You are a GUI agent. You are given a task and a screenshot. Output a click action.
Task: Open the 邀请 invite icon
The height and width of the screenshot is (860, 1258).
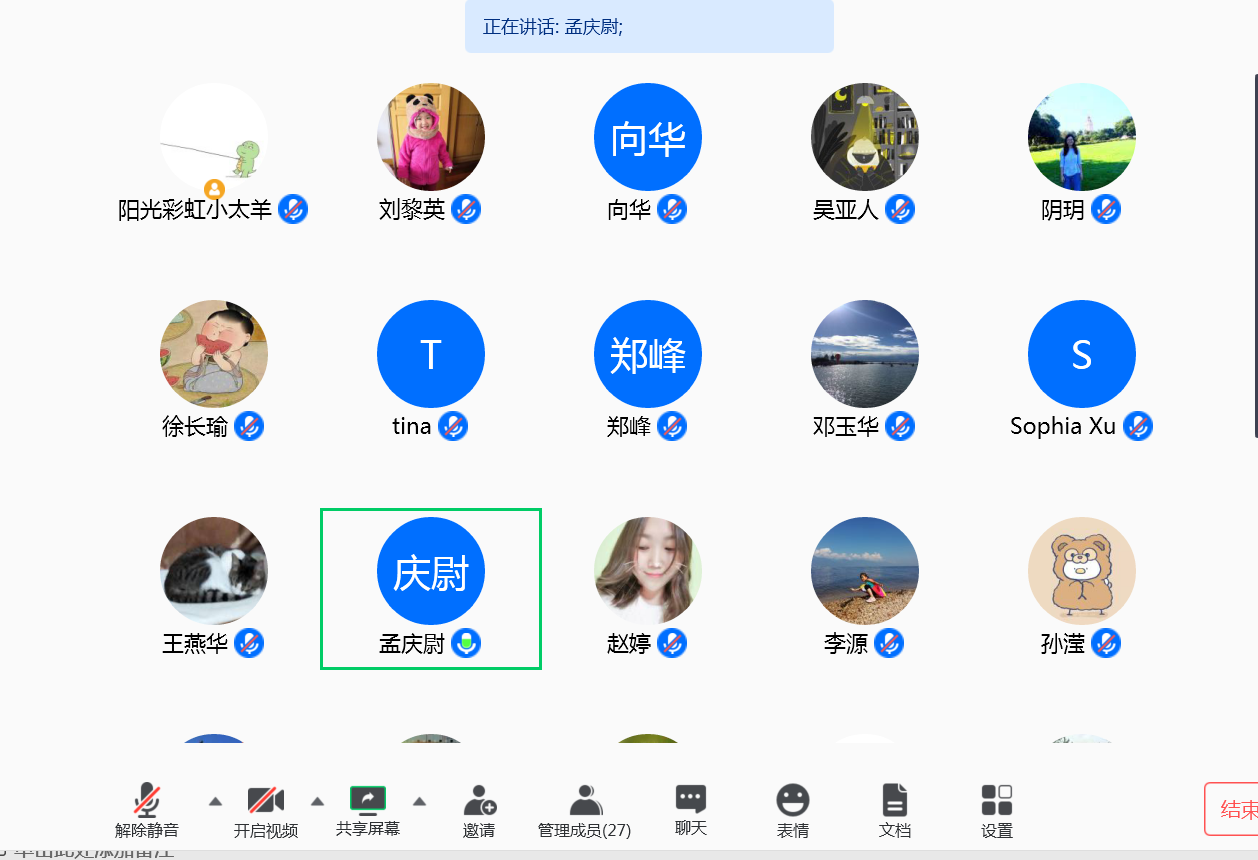click(x=479, y=800)
